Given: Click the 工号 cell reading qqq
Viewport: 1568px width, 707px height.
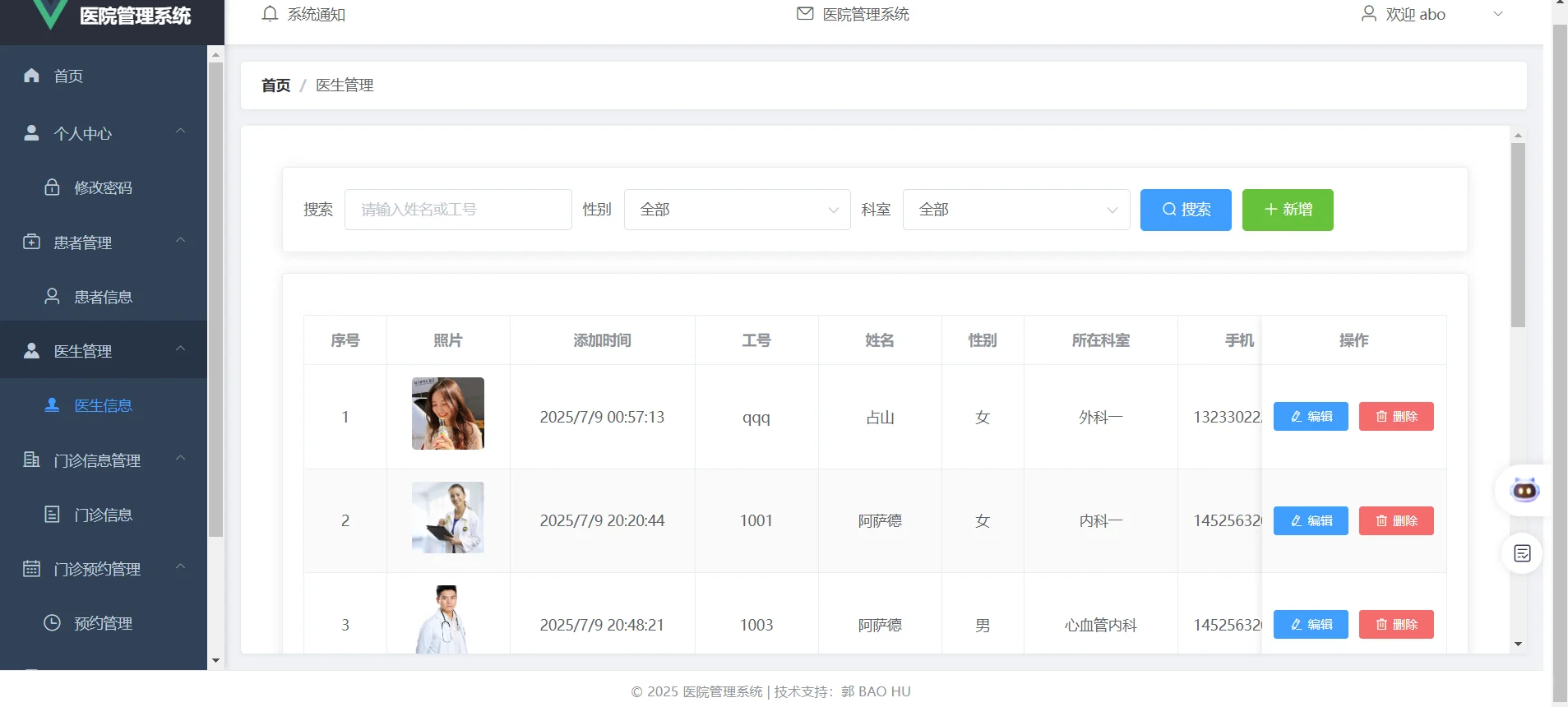Looking at the screenshot, I should click(756, 418).
